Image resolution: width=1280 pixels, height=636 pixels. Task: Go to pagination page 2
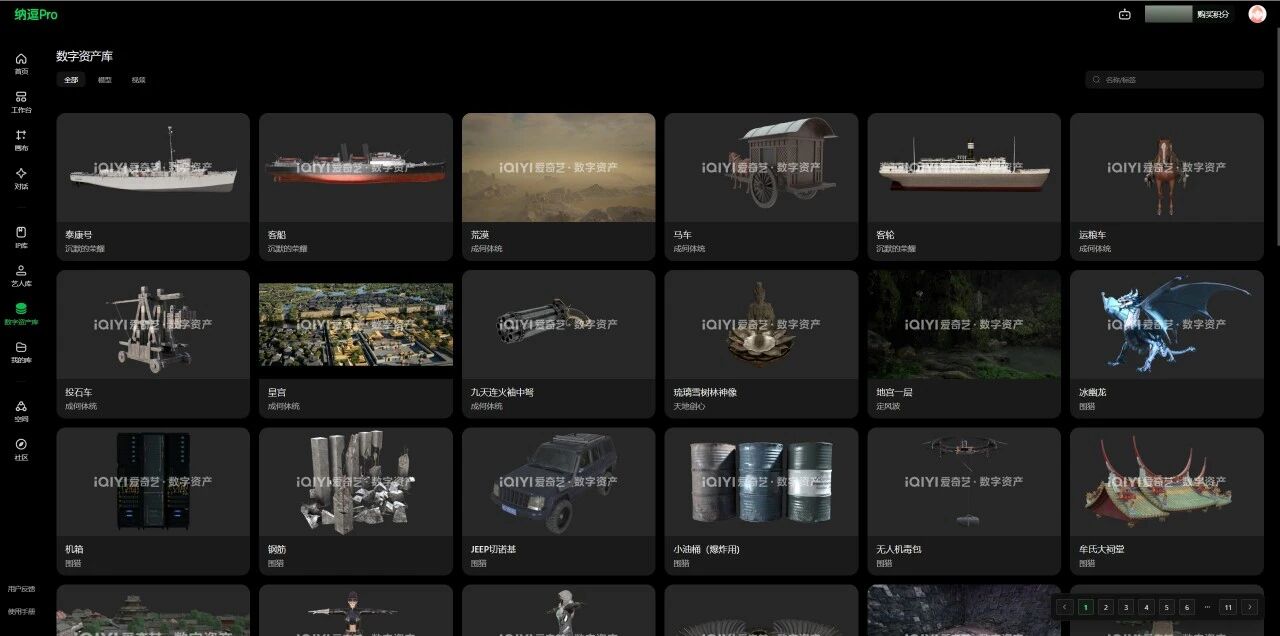pos(1105,607)
